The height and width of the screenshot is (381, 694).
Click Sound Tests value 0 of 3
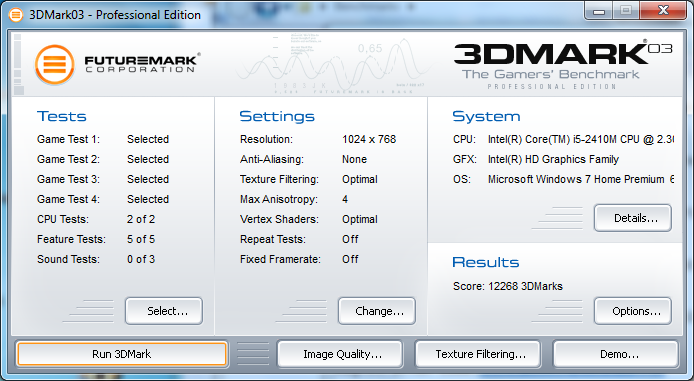point(141,259)
